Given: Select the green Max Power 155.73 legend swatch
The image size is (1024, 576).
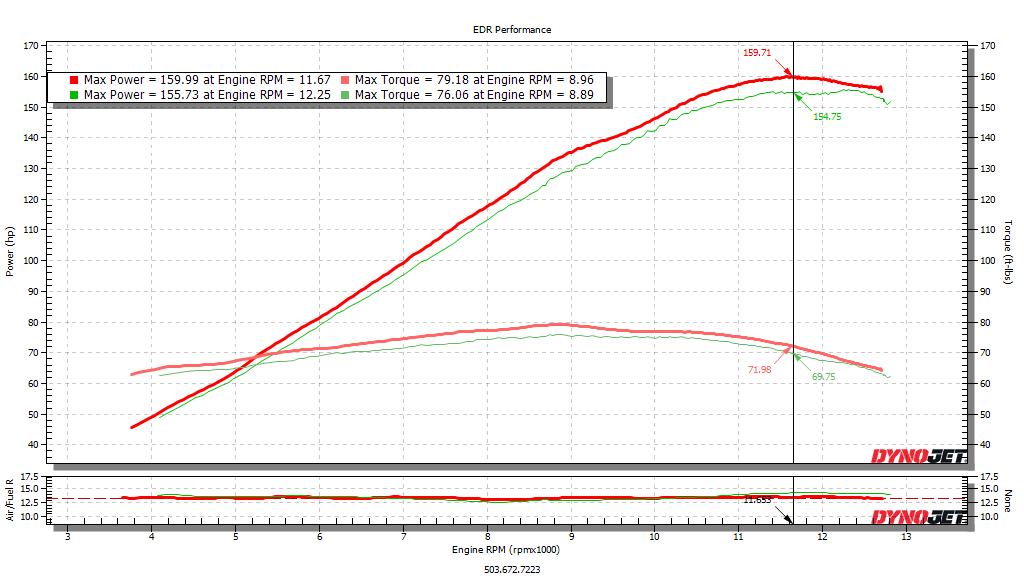Looking at the screenshot, I should tap(74, 95).
